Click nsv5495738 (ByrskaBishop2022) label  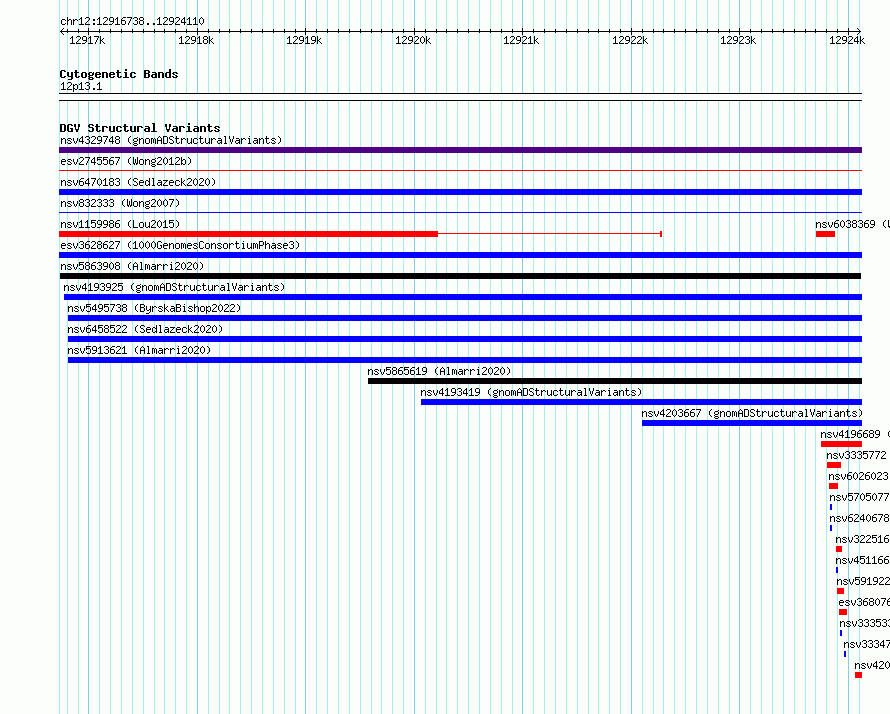tap(154, 308)
